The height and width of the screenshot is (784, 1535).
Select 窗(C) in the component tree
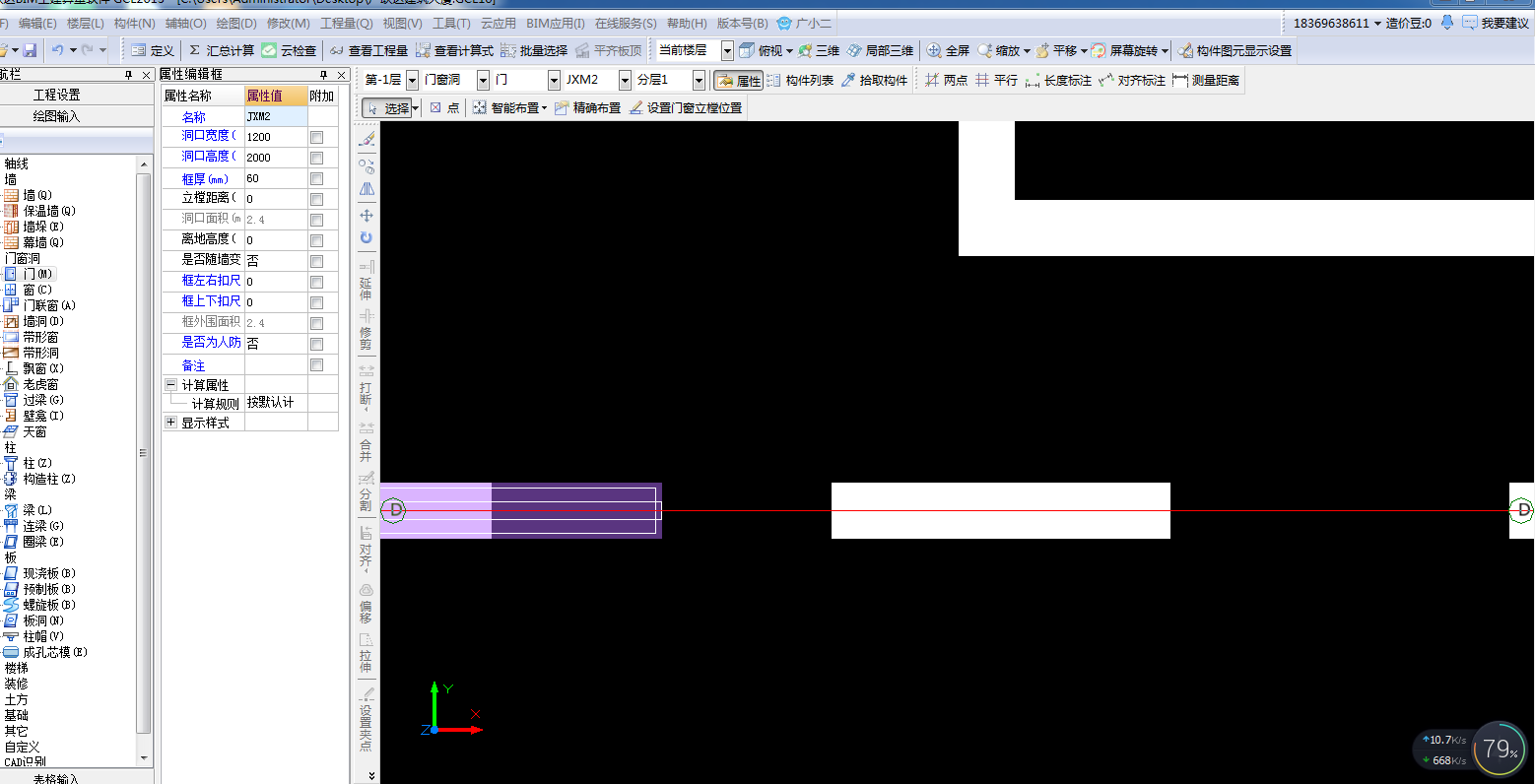(x=28, y=290)
